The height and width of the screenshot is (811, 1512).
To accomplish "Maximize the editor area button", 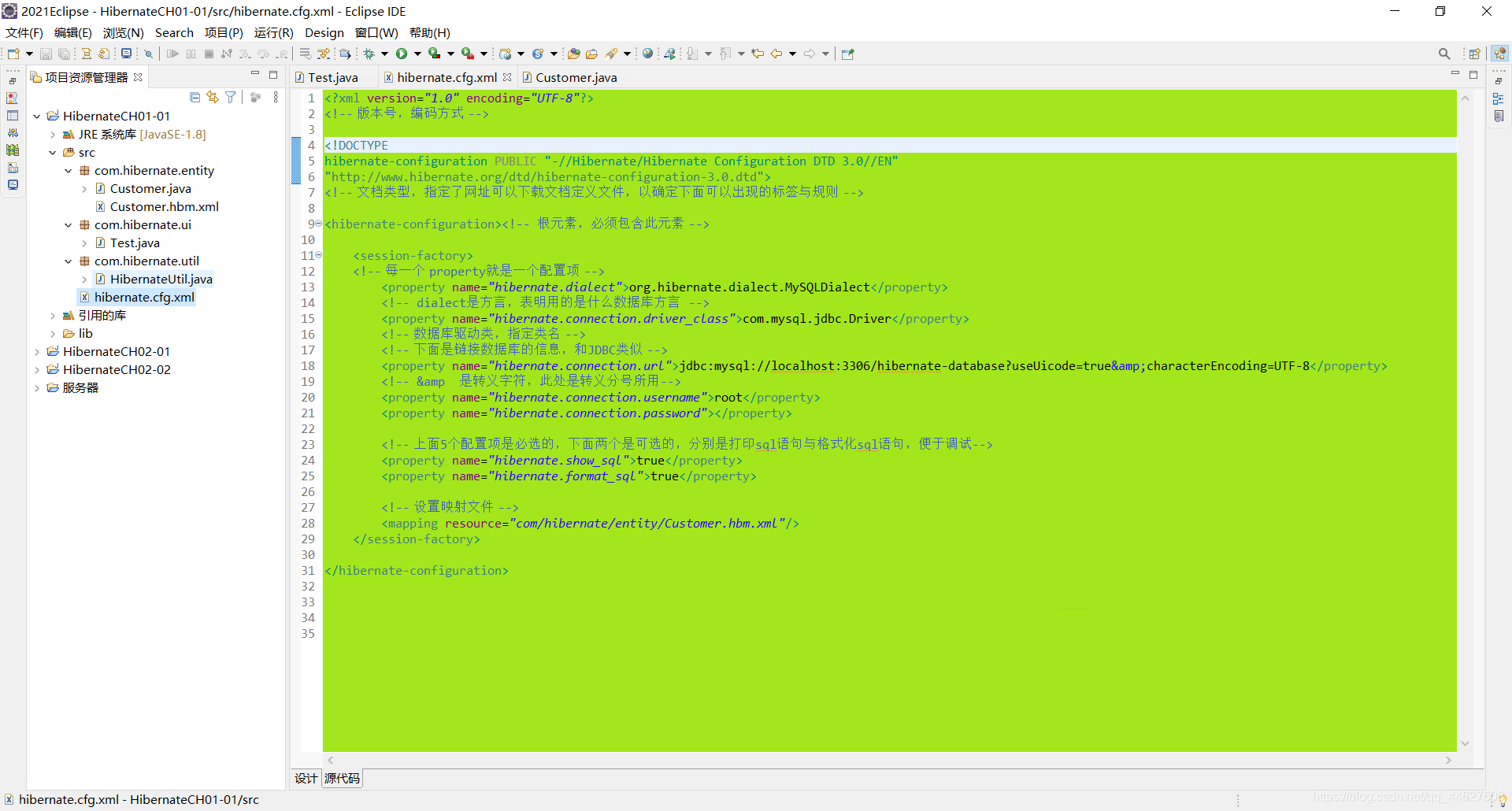I will 1473,75.
